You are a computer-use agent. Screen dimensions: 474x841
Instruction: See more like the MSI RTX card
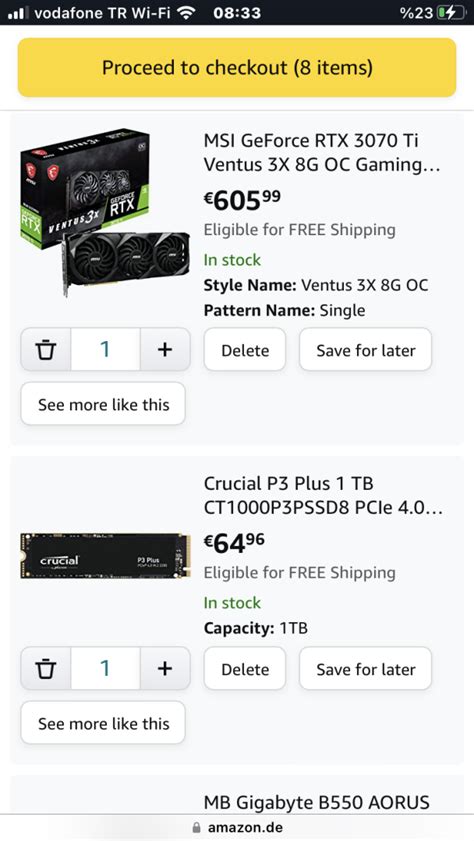click(103, 404)
